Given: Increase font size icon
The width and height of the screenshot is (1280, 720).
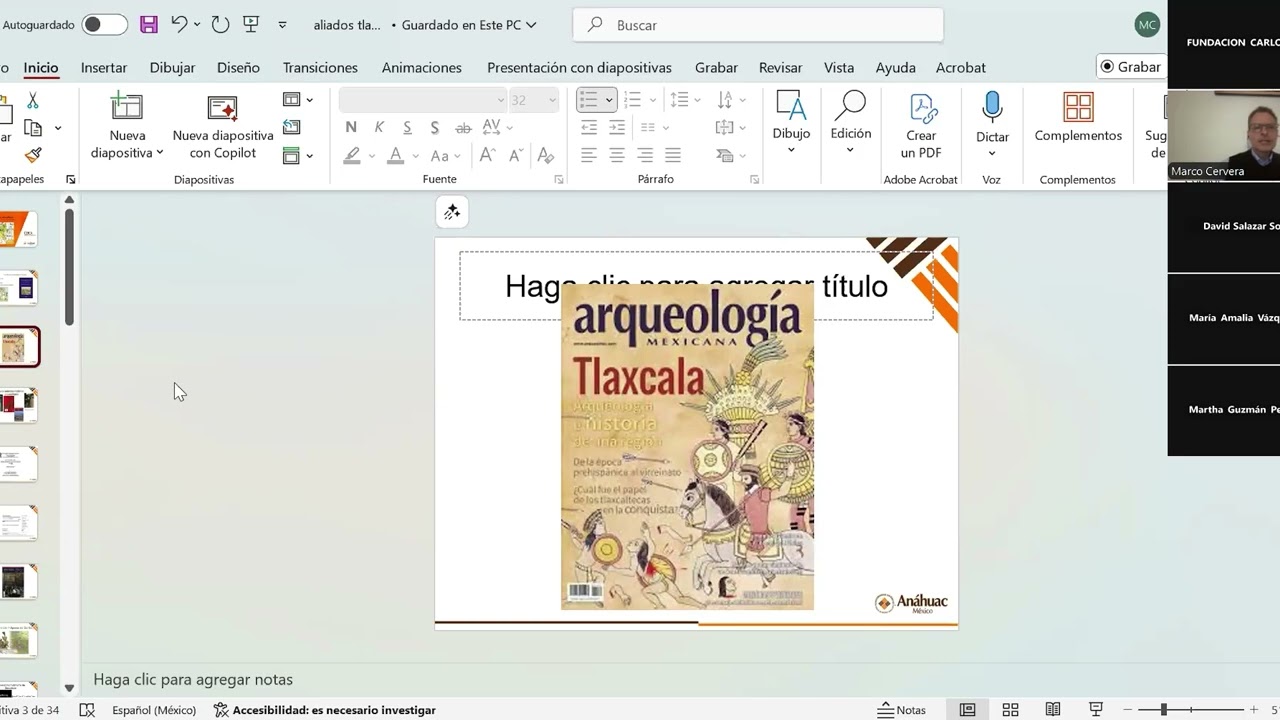Looking at the screenshot, I should point(487,155).
